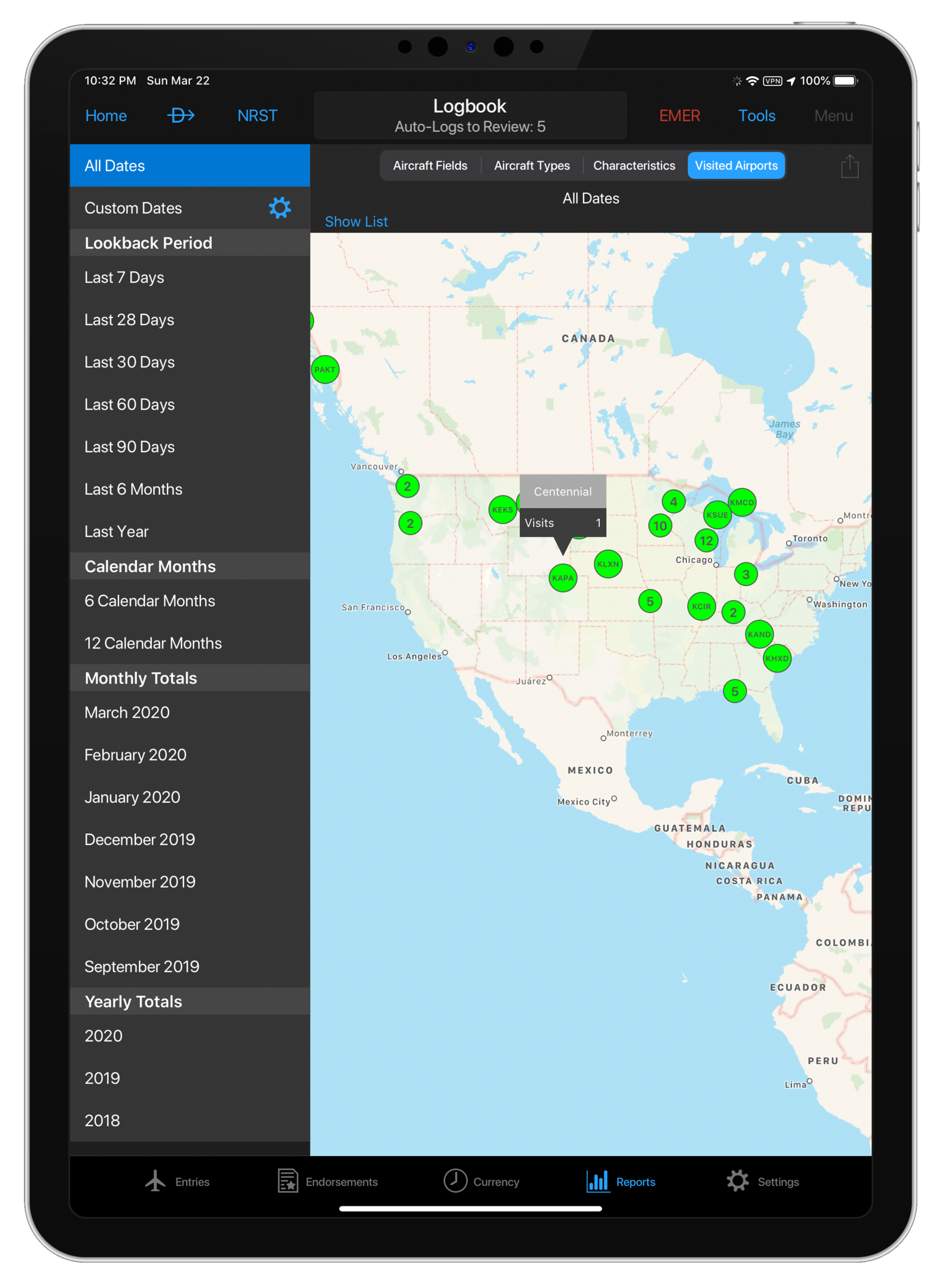
Task: Tap the Direct-To navigation icon
Action: pyautogui.click(x=180, y=116)
